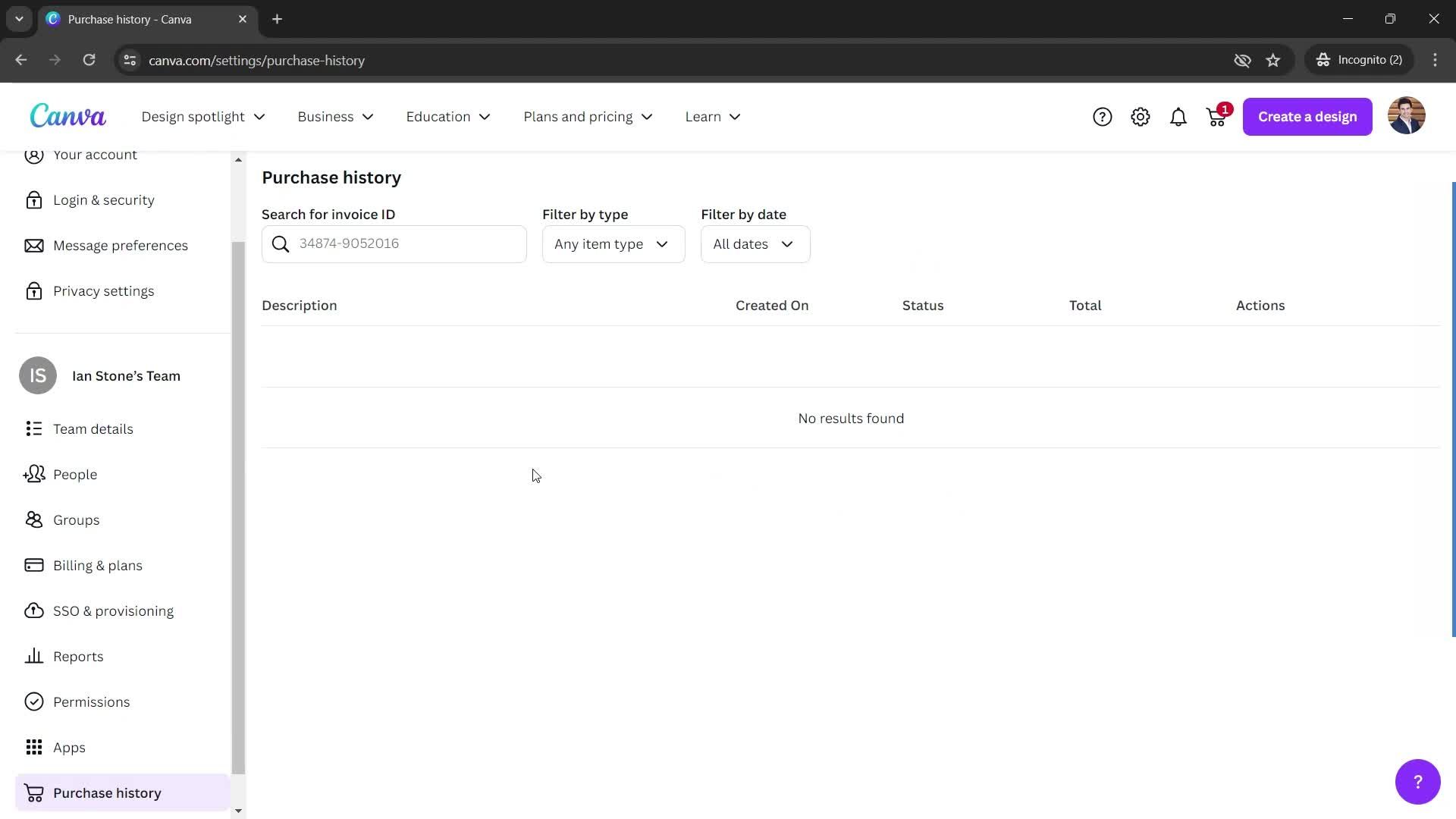Screen dimensions: 1456x819
Task: Click the SSO & provisioning sidebar item
Action: 113,610
